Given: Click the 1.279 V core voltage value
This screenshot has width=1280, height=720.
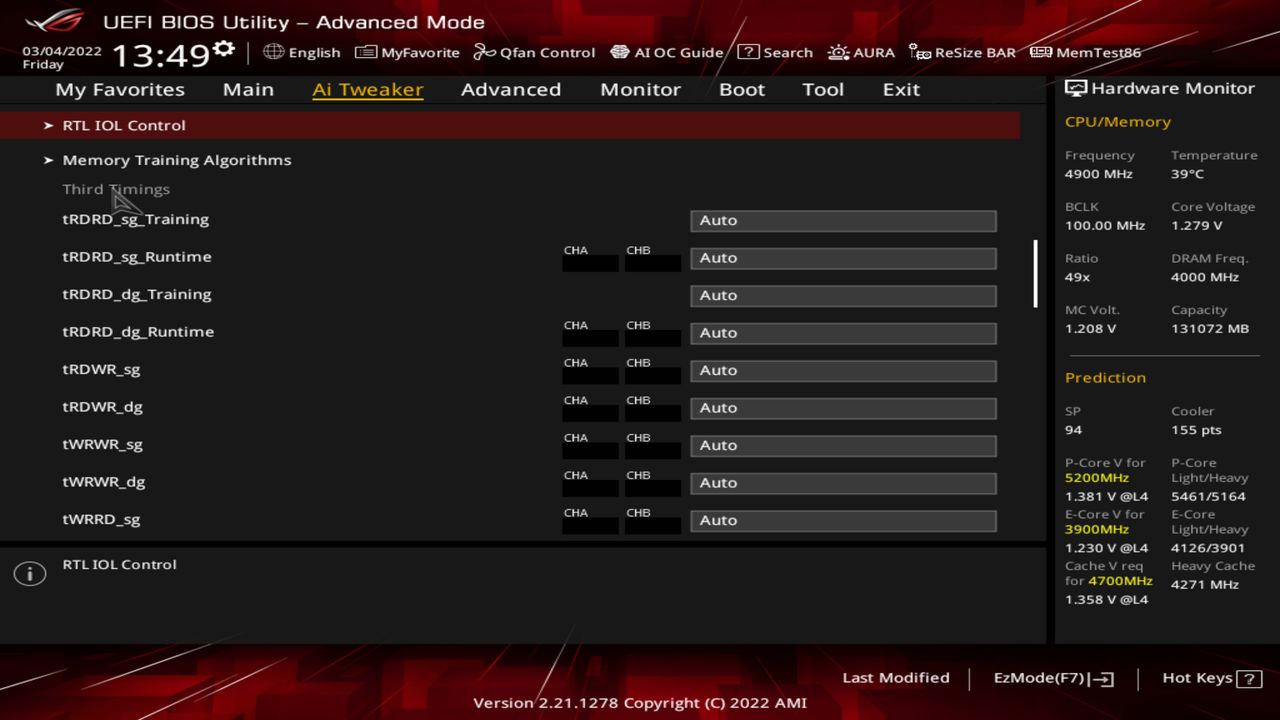Looking at the screenshot, I should 1197,226.
